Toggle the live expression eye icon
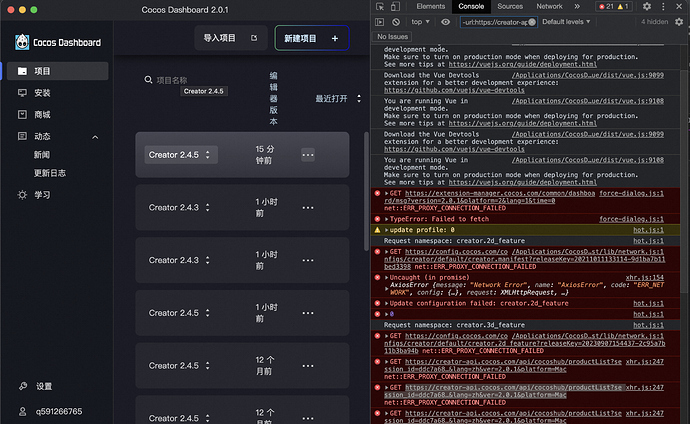 point(445,22)
